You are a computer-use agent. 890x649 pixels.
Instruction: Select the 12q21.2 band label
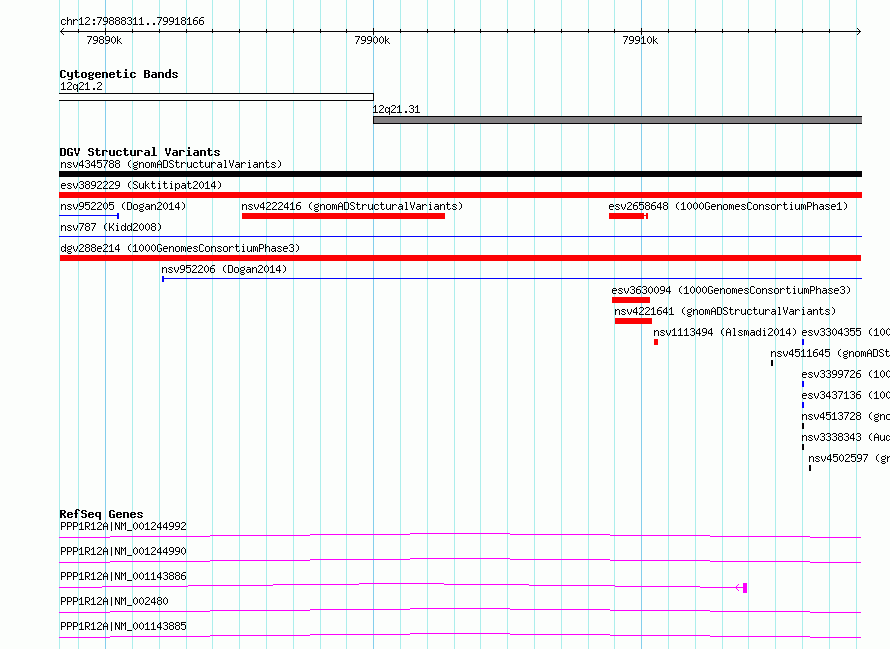tap(81, 86)
